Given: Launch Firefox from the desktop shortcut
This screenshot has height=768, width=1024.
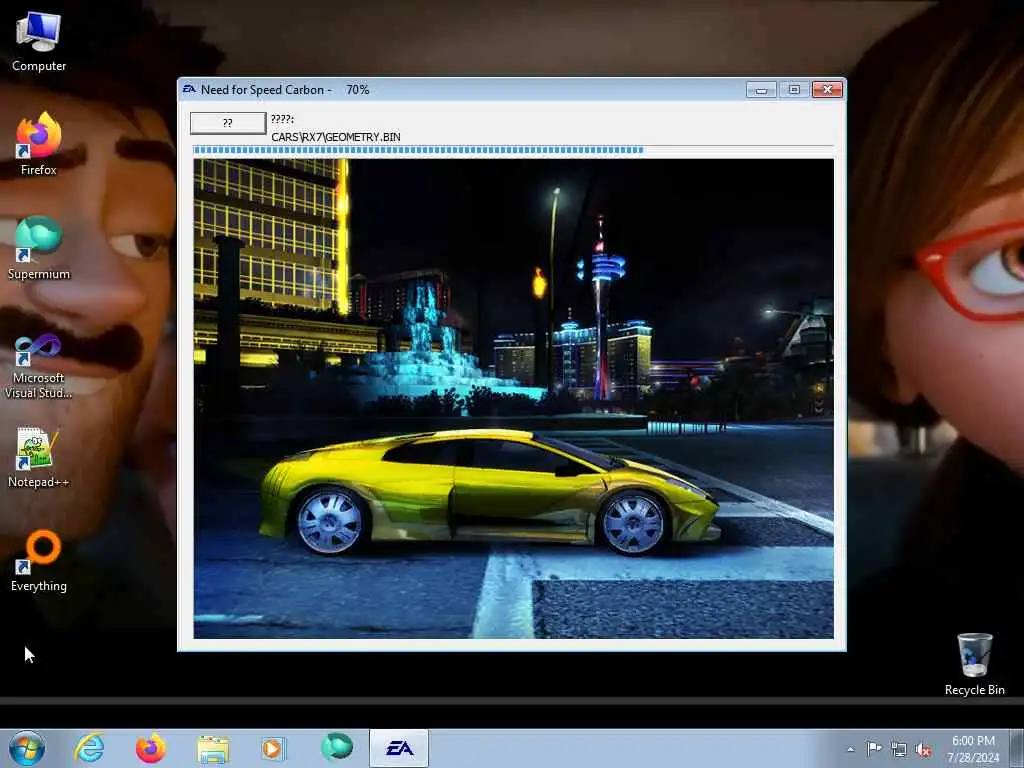Looking at the screenshot, I should (39, 144).
